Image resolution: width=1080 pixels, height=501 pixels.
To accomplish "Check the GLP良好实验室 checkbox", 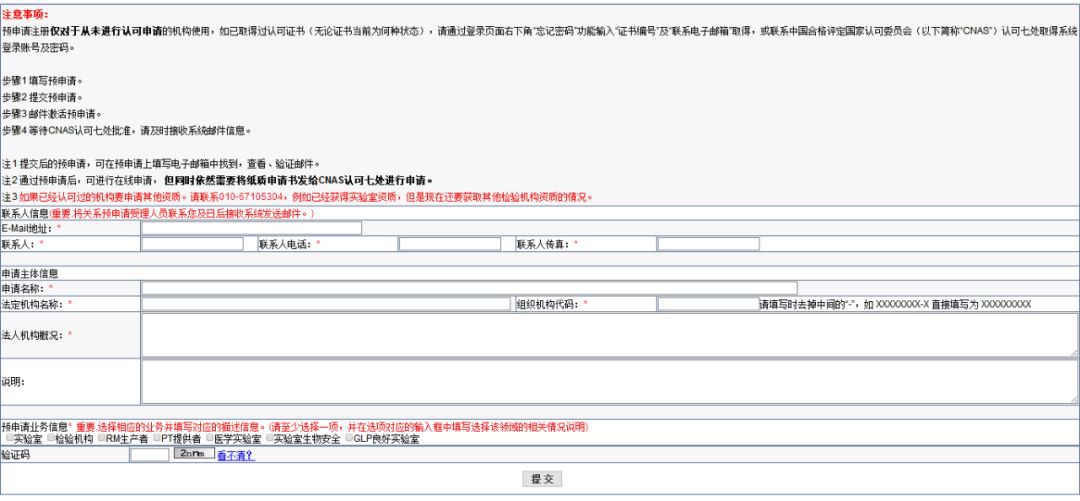I will 350,439.
